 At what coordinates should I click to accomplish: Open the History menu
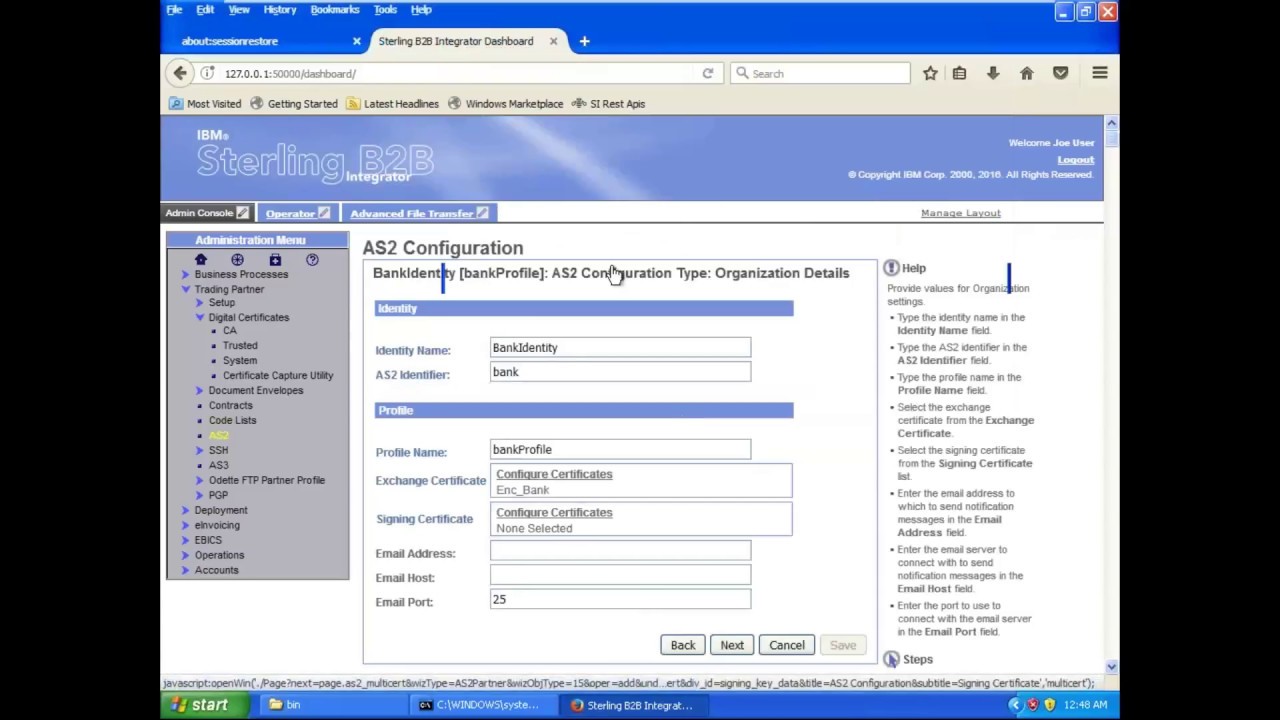coord(280,9)
